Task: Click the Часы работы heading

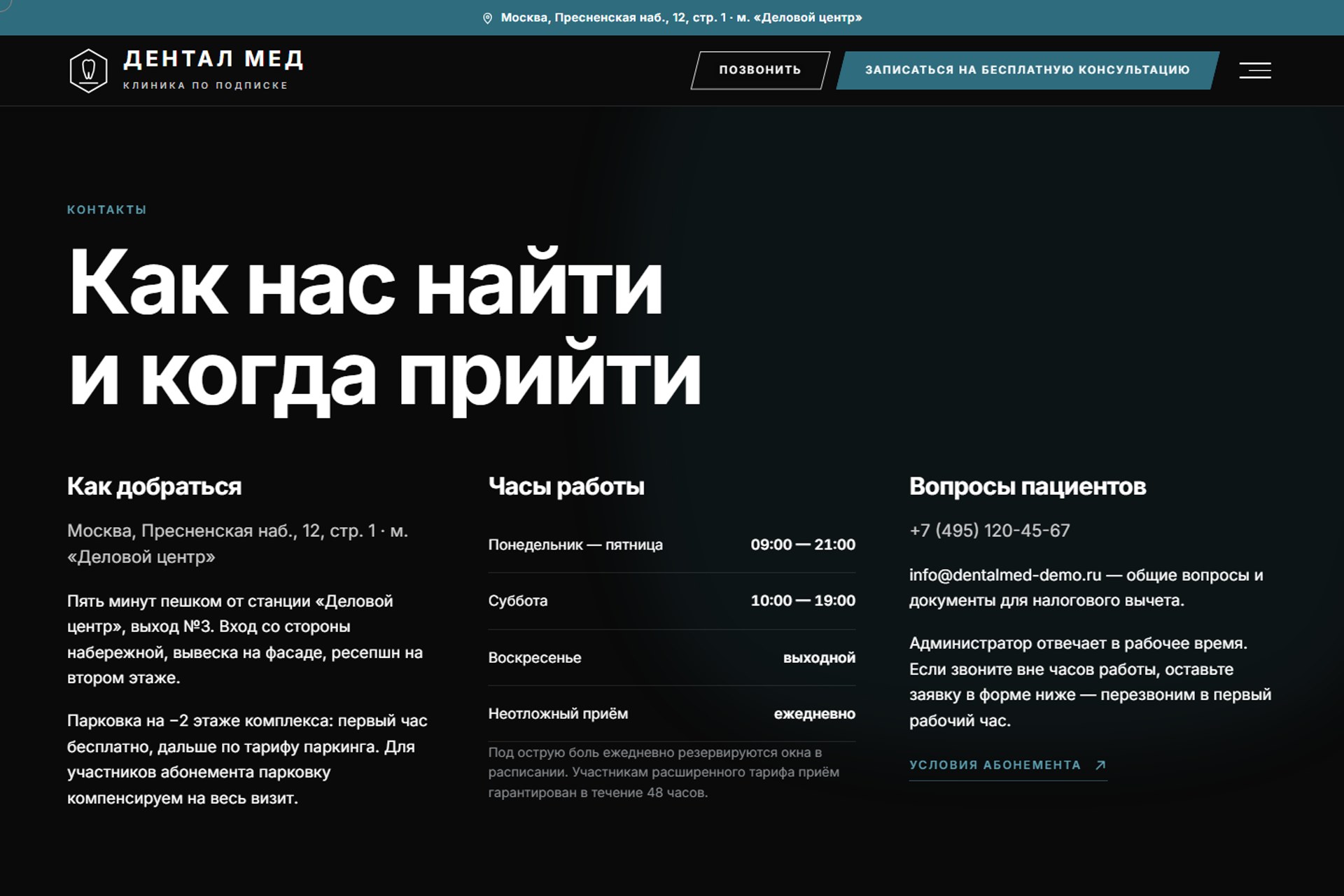Action: [566, 486]
